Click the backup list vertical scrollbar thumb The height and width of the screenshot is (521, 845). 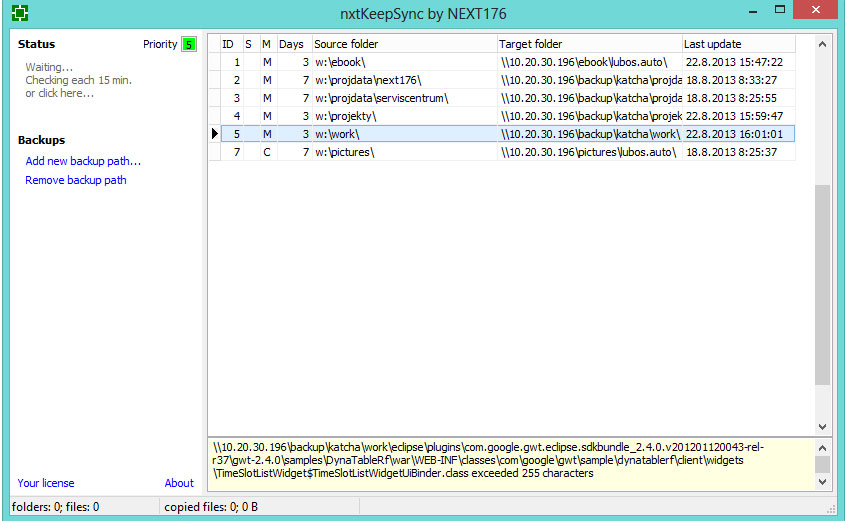[822, 285]
